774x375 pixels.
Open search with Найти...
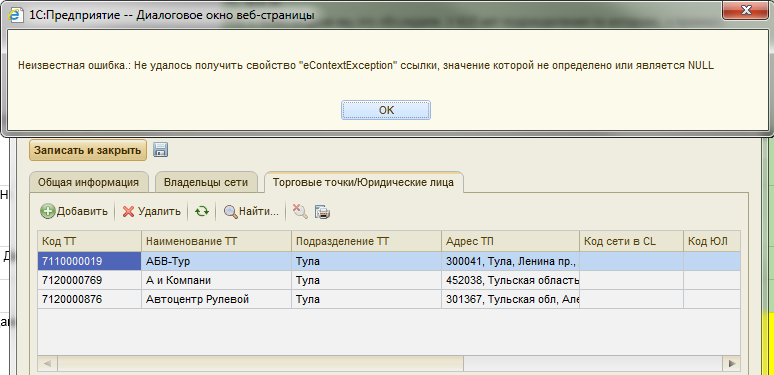point(252,212)
